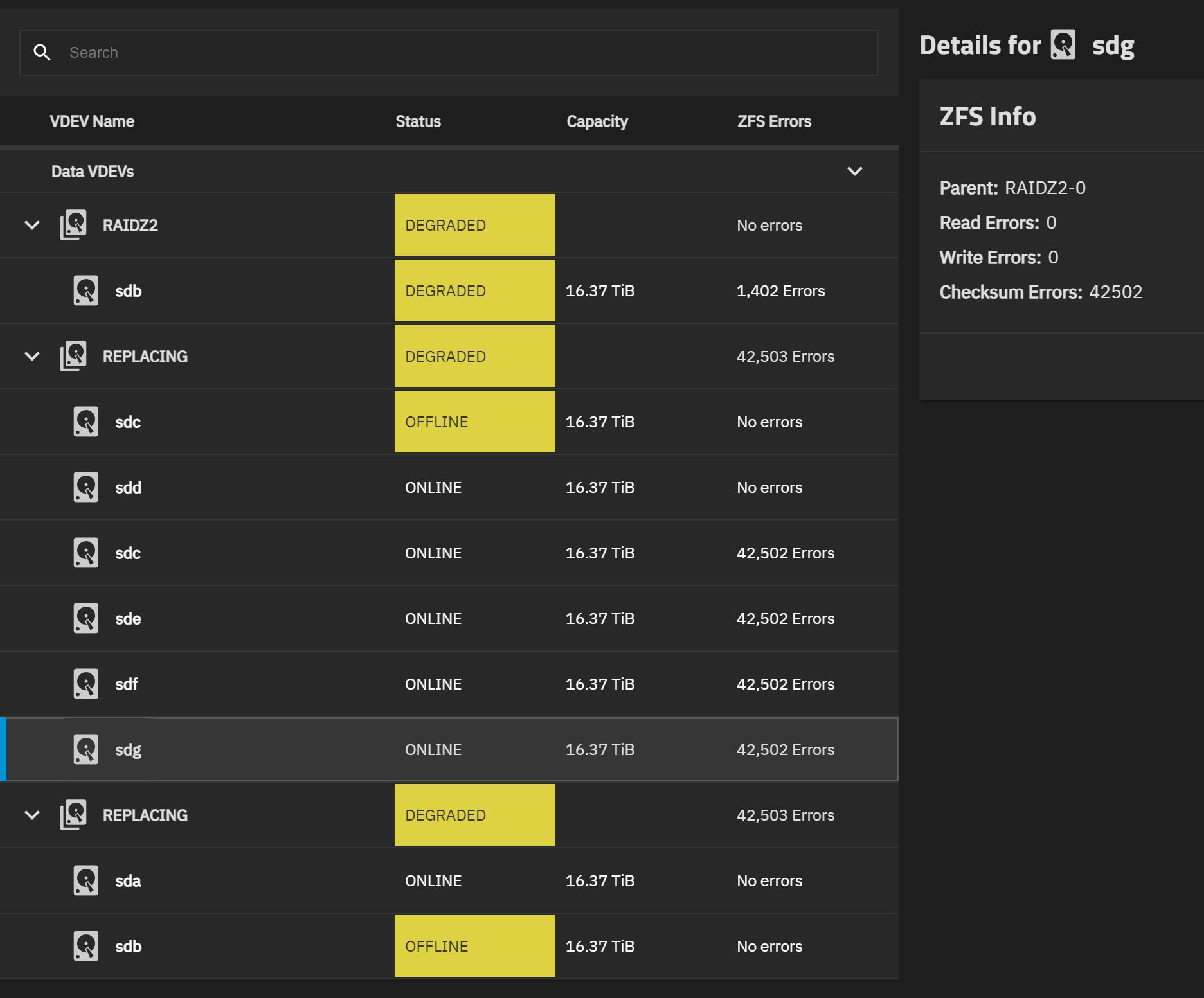
Task: Select the sdg disk row
Action: [449, 749]
